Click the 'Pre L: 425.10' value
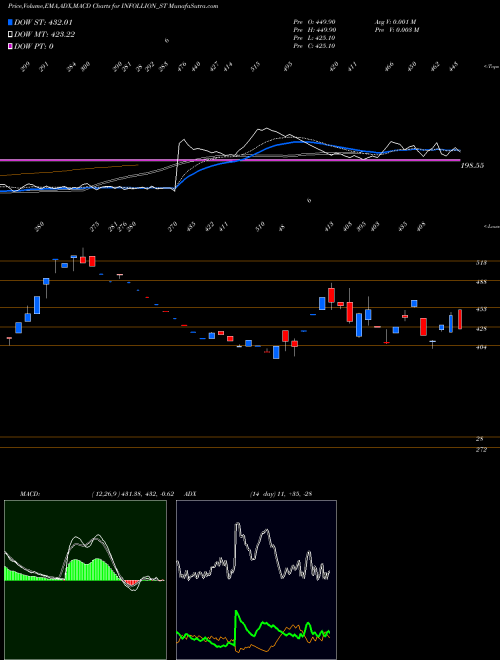The height and width of the screenshot is (660, 500). (x=314, y=38)
